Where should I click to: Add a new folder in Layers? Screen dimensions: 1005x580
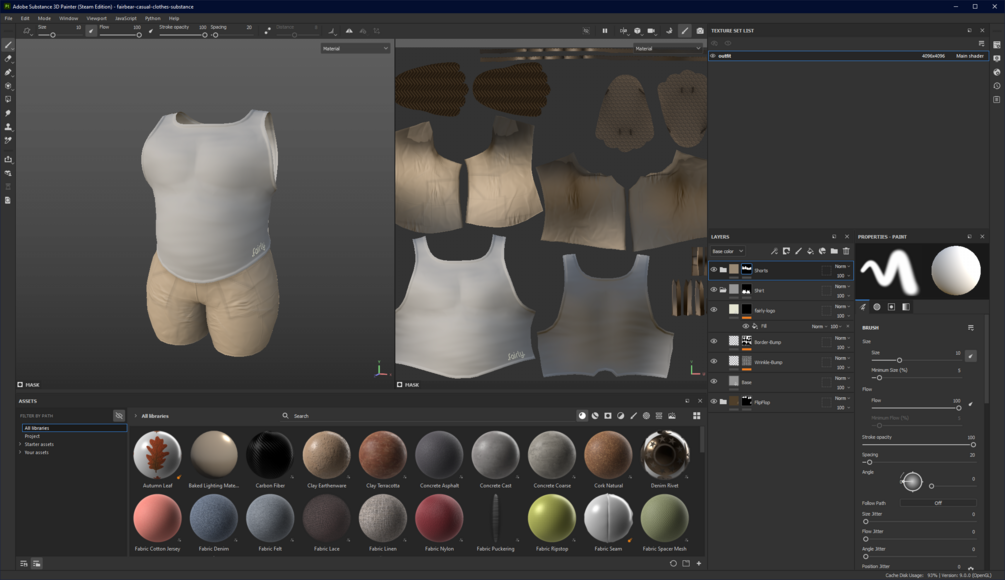tap(834, 251)
